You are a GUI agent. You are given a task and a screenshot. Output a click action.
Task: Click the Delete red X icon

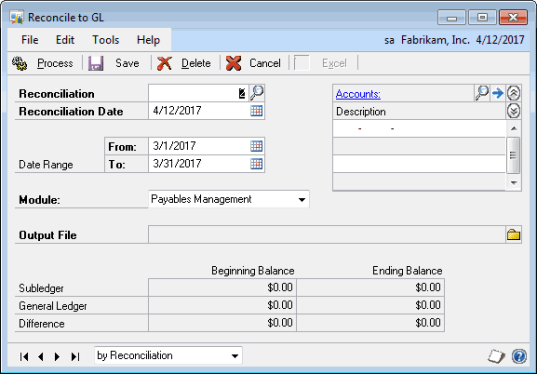click(x=164, y=63)
